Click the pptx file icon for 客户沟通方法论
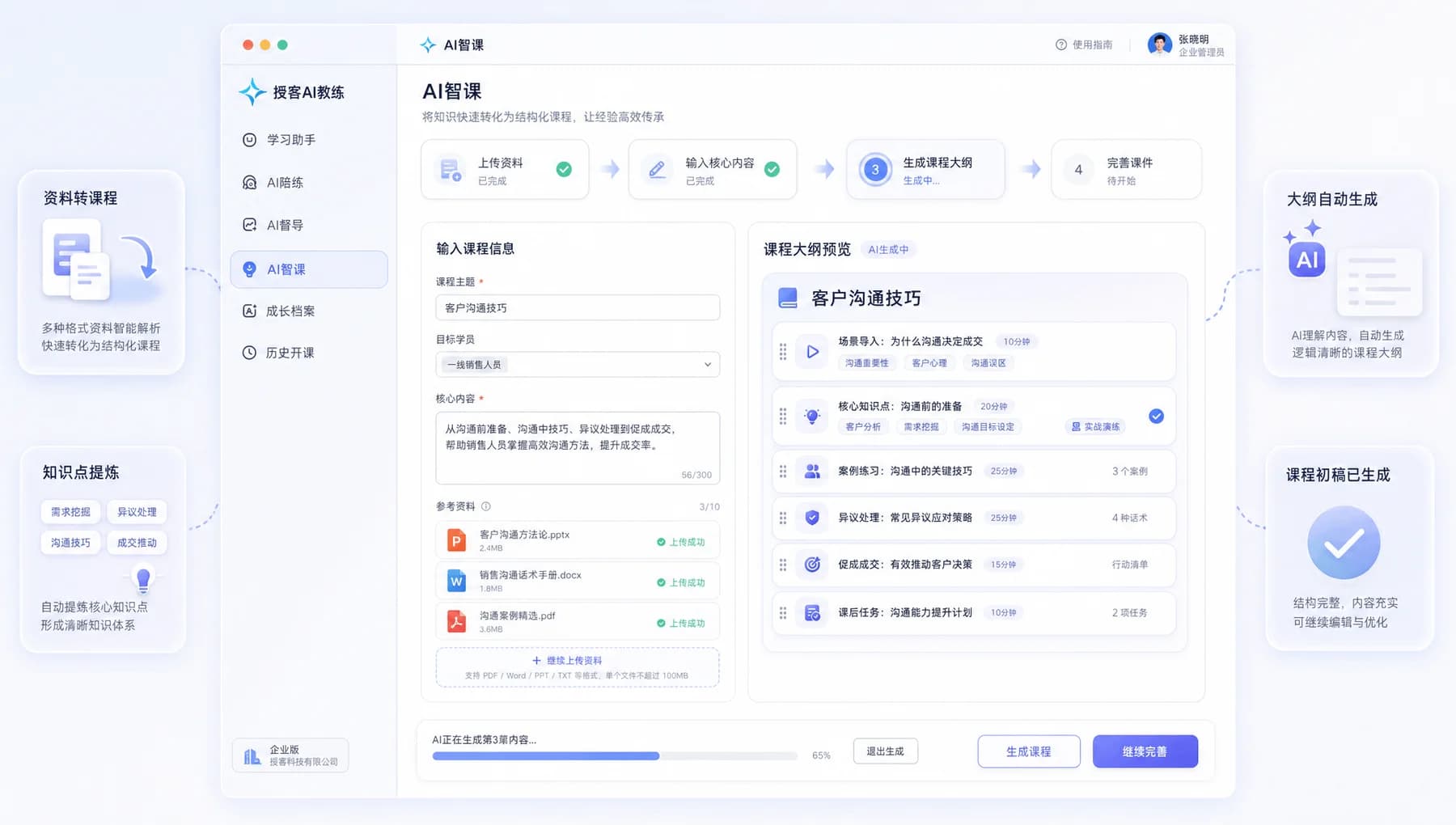The width and height of the screenshot is (1456, 825). (456, 540)
